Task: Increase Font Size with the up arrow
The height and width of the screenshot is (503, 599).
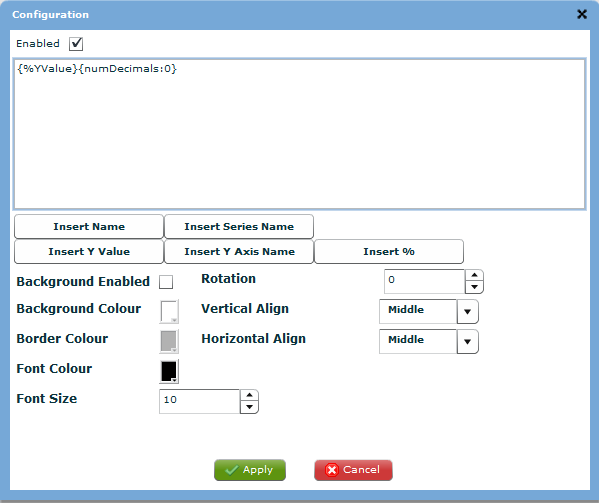Action: point(249,395)
